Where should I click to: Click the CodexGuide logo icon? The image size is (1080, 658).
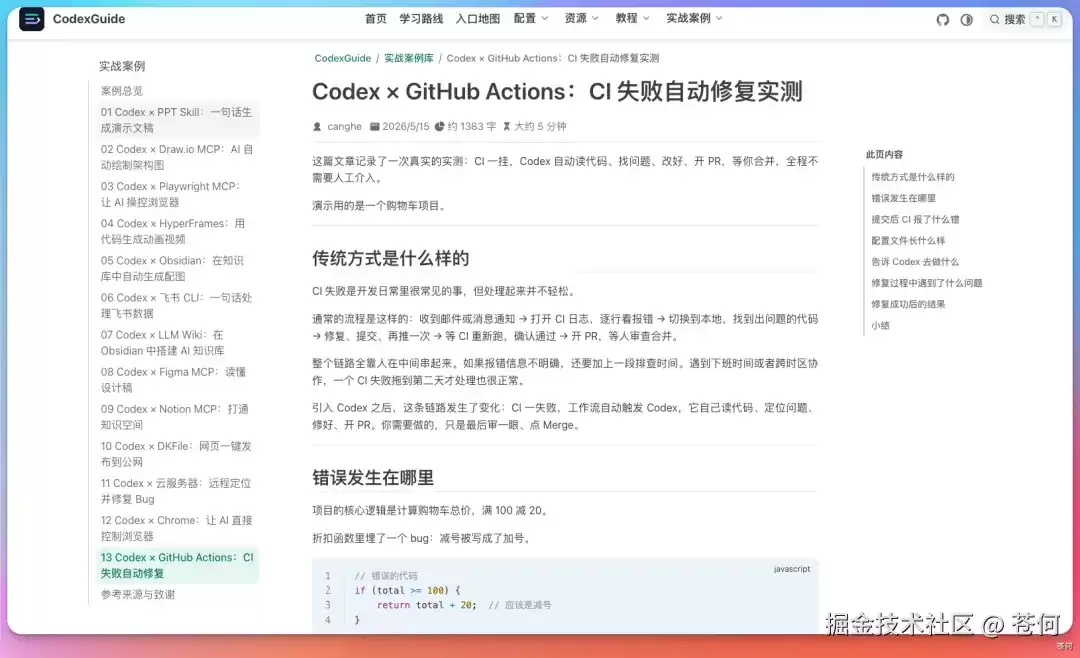[x=32, y=19]
